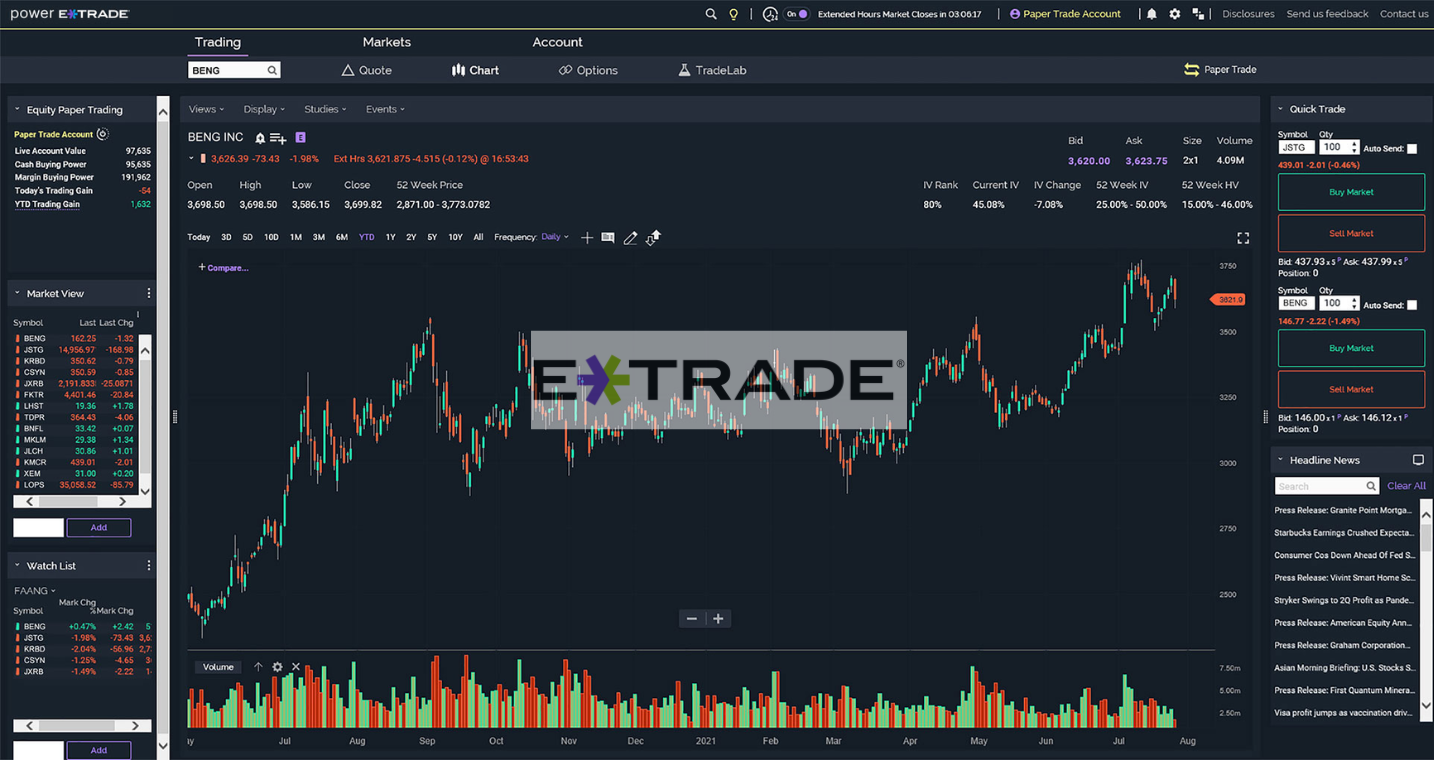Viewport: 1434px width, 760px height.
Task: Click the layout windows icon in top bar
Action: click(1198, 14)
